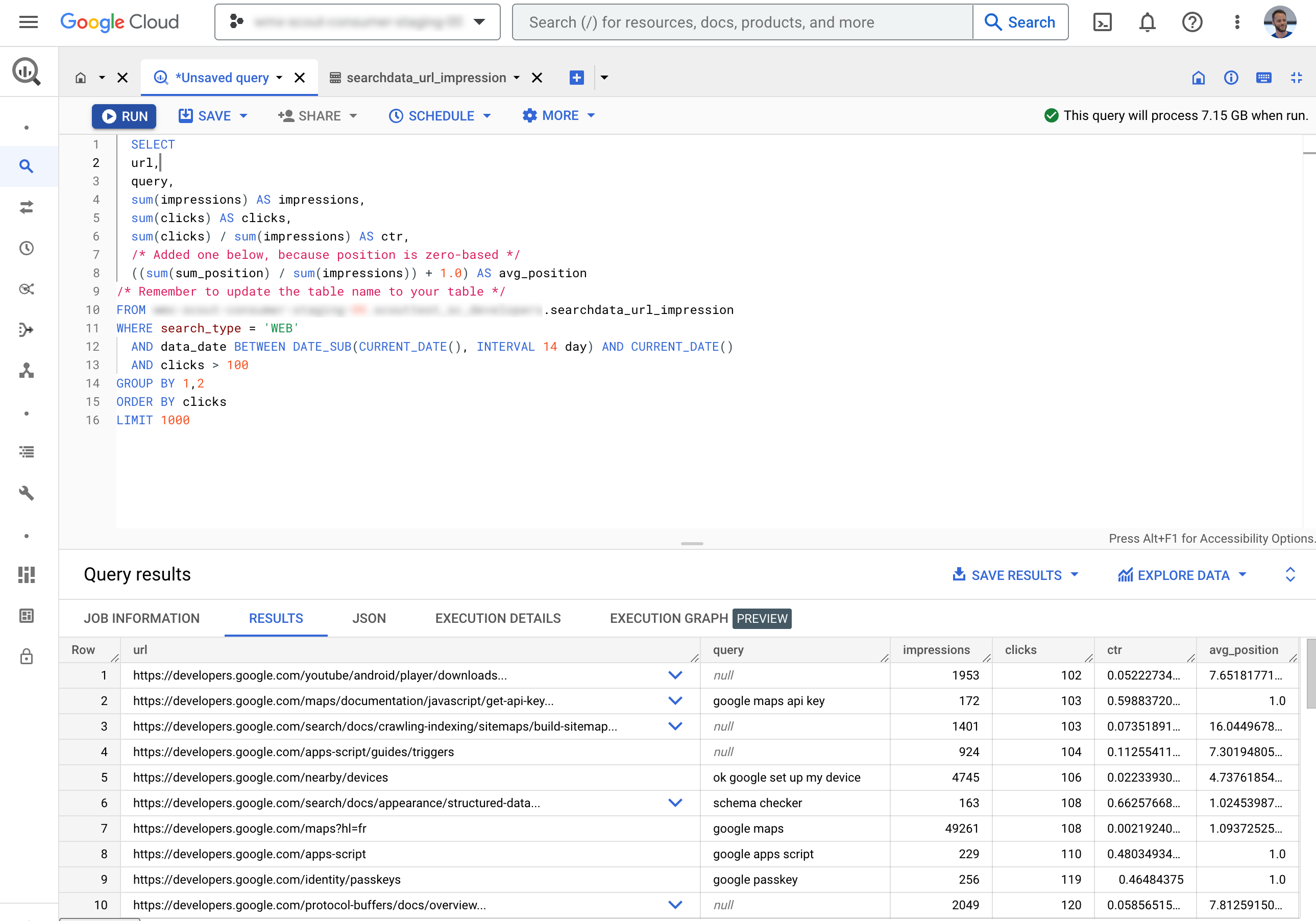
Task: Click the query history clock icon
Action: [x=26, y=248]
